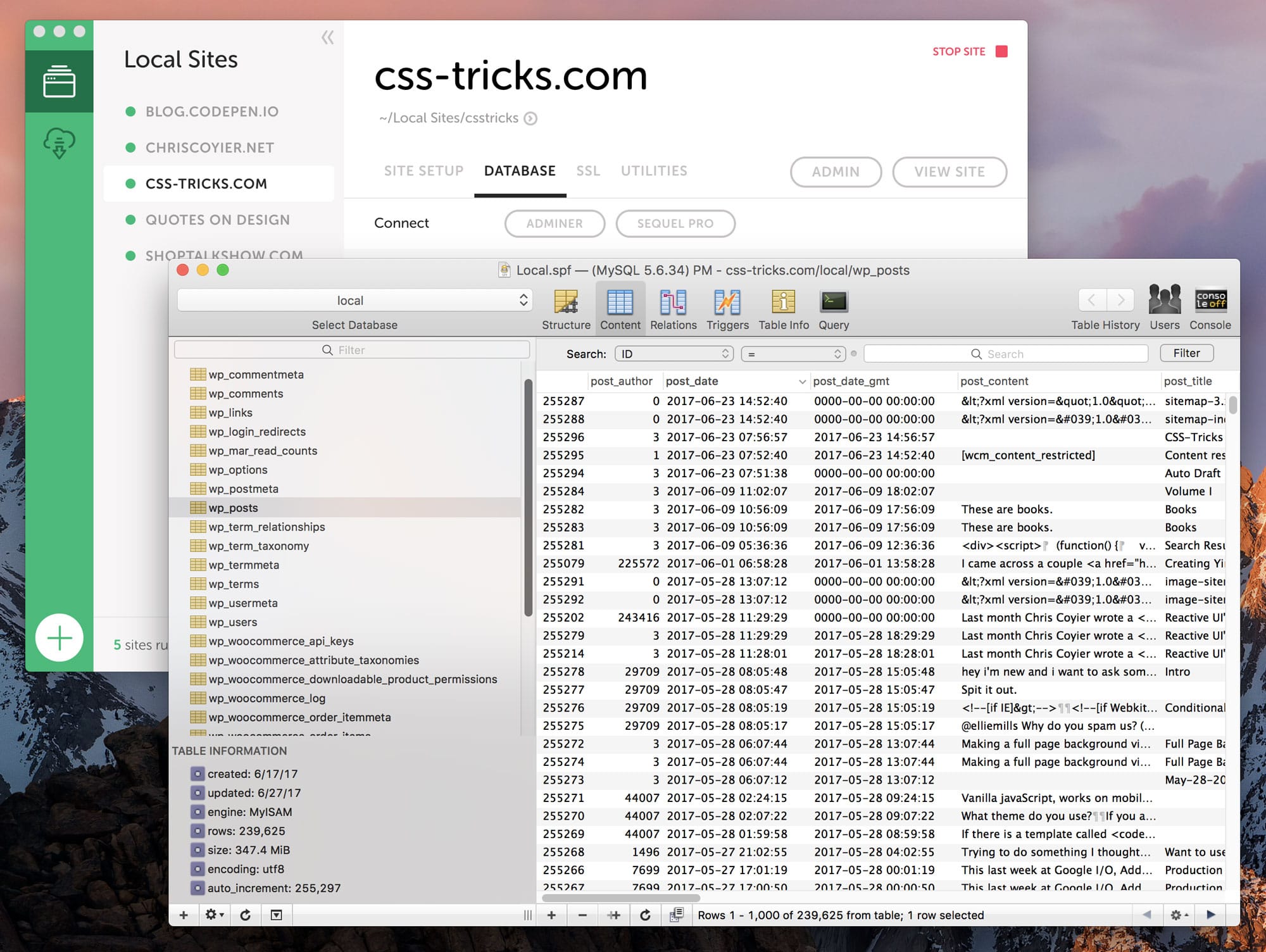Add a new site in Local
1266x952 pixels.
60,638
